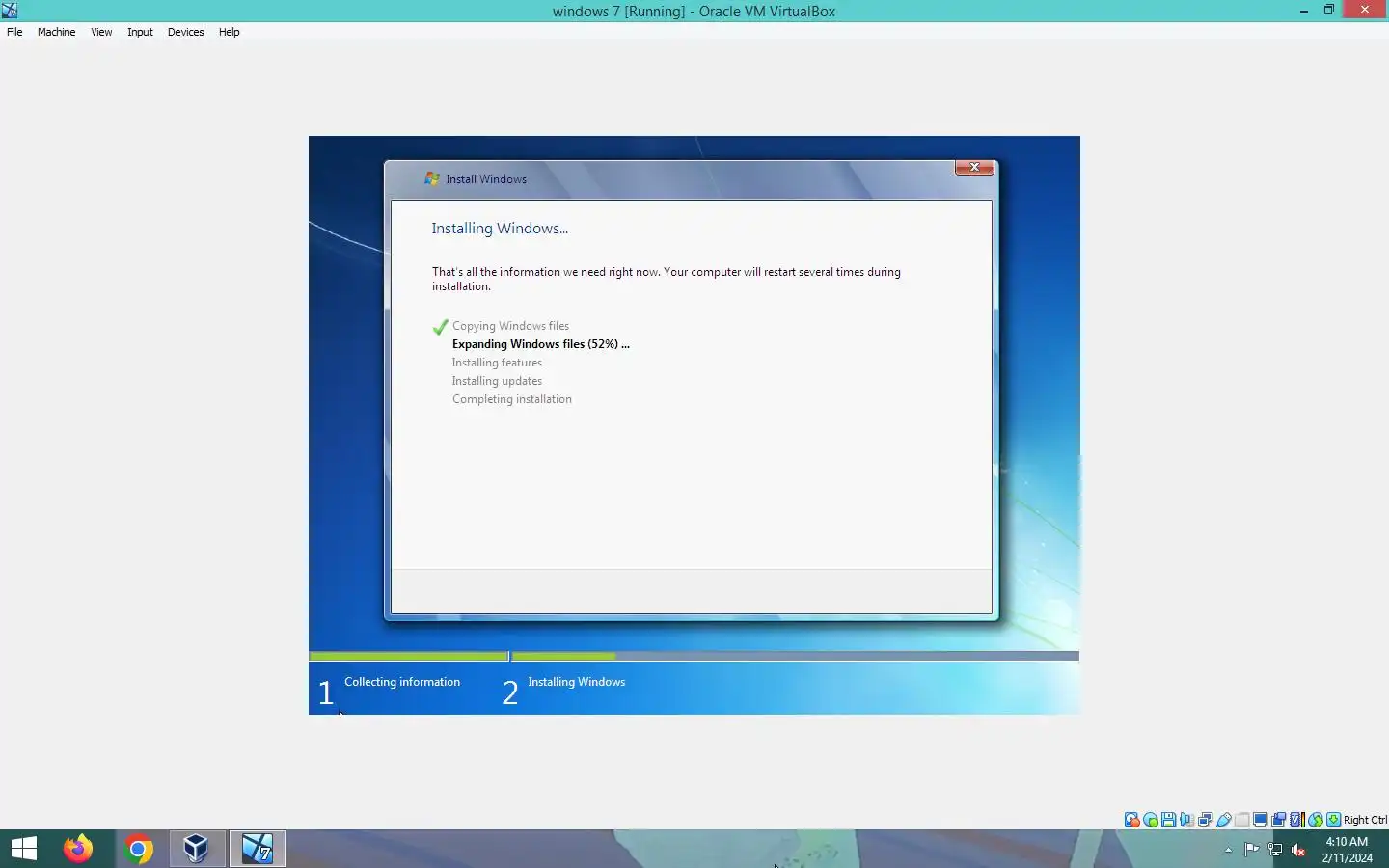Image resolution: width=1389 pixels, height=868 pixels.
Task: Click the recording indicator icon
Action: [1278, 820]
